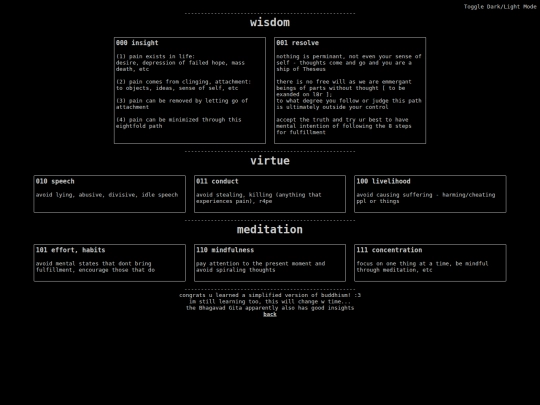Click the 'meditation' section heading
Image resolution: width=540 pixels, height=405 pixels.
tap(270, 229)
